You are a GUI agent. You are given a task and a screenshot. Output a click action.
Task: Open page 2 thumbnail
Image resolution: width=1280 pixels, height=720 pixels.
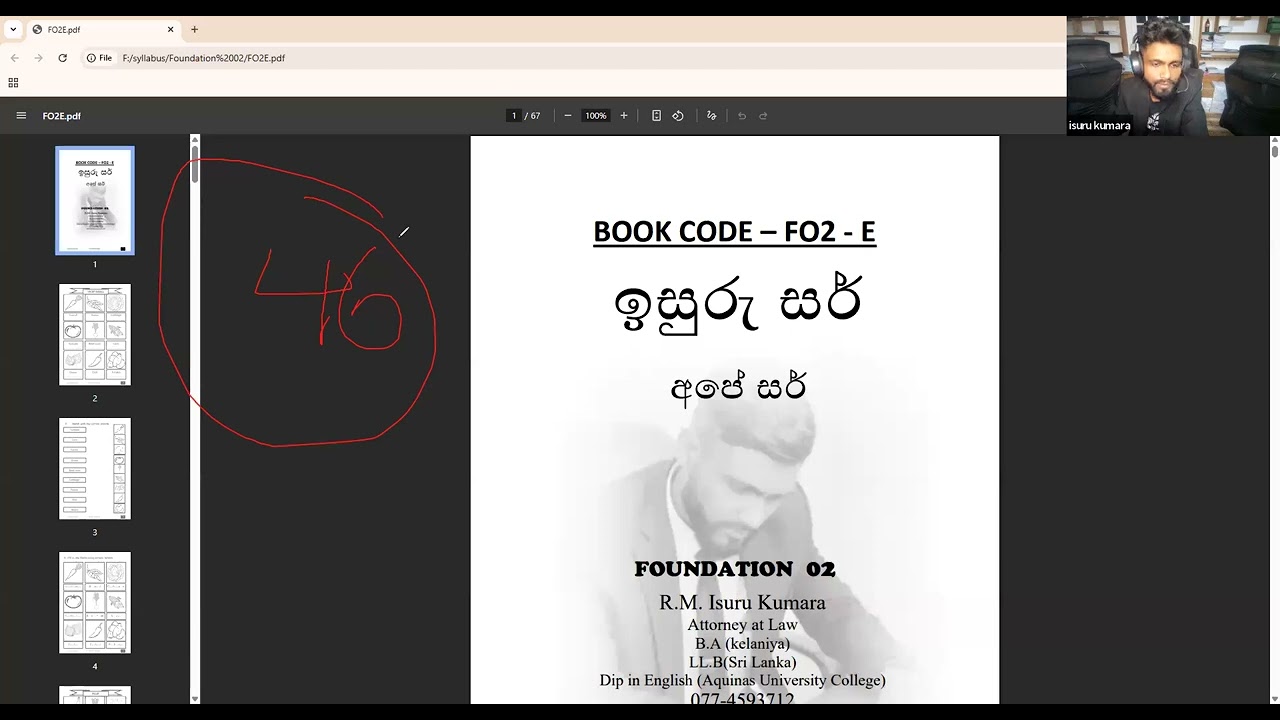pyautogui.click(x=95, y=335)
